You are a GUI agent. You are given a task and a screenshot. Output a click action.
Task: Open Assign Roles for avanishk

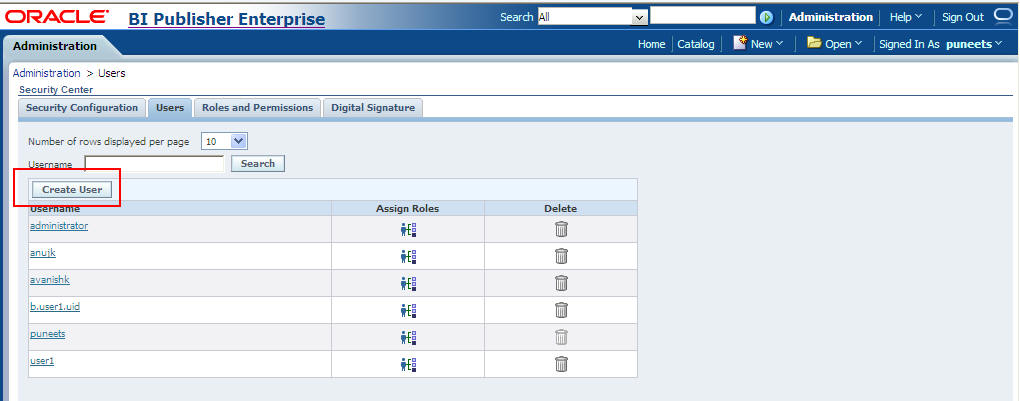(x=409, y=284)
